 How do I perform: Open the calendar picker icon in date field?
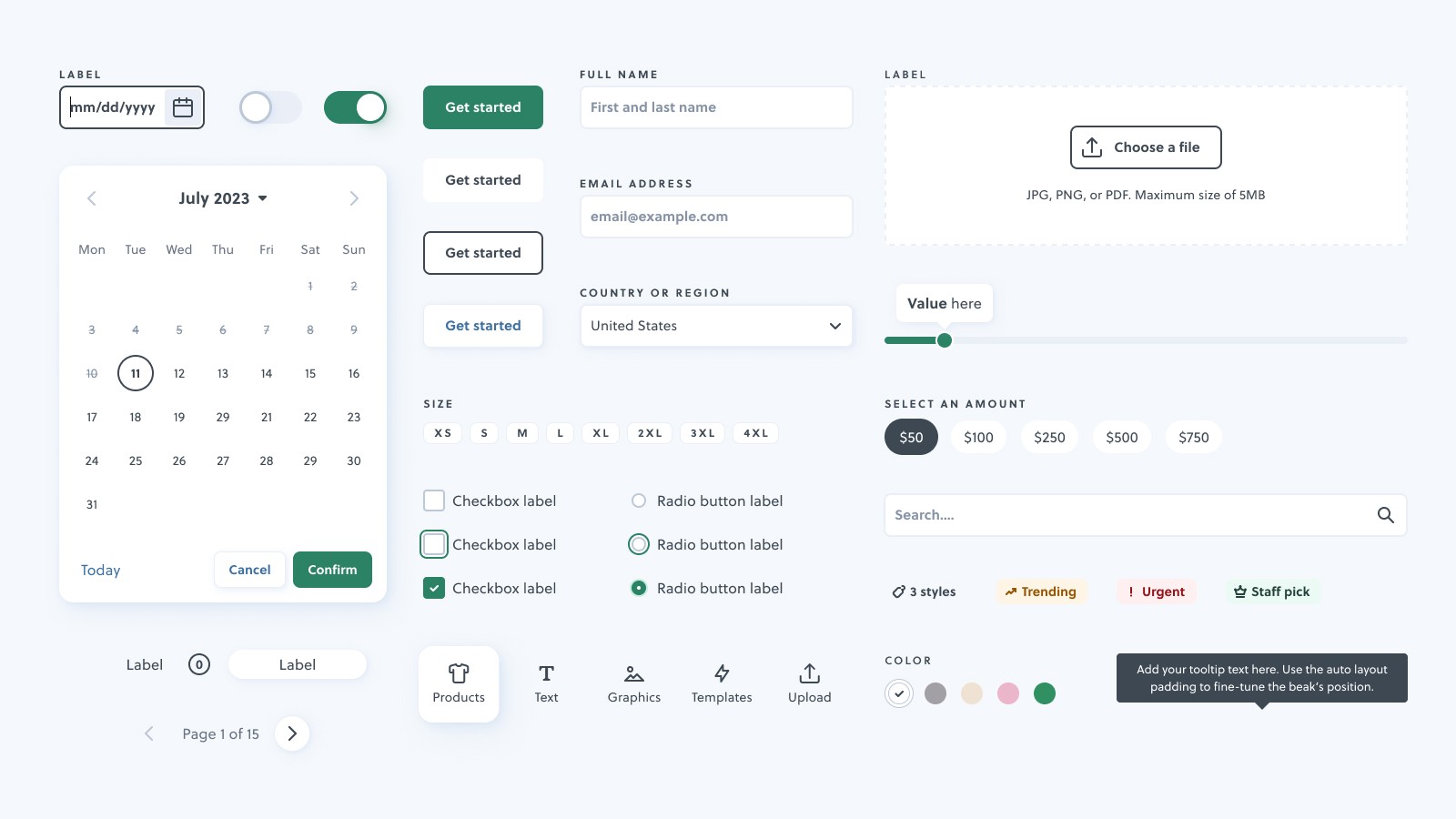tap(183, 107)
